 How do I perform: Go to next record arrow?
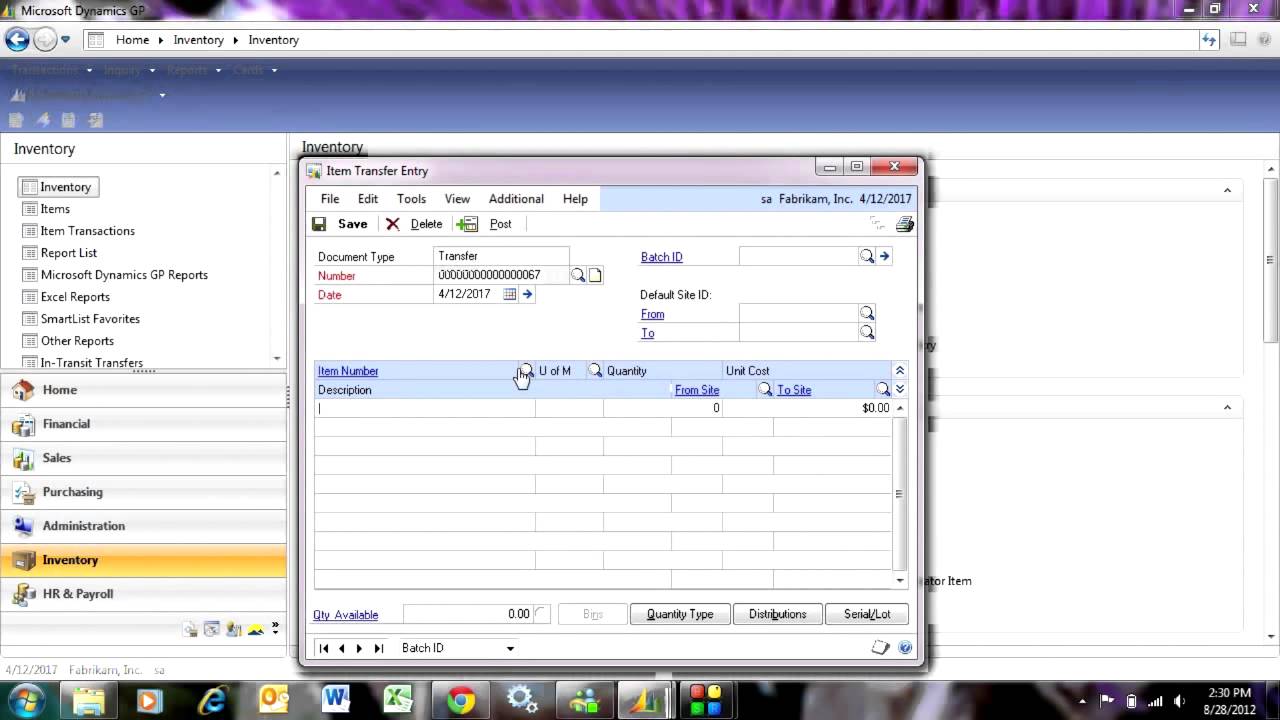[x=360, y=648]
